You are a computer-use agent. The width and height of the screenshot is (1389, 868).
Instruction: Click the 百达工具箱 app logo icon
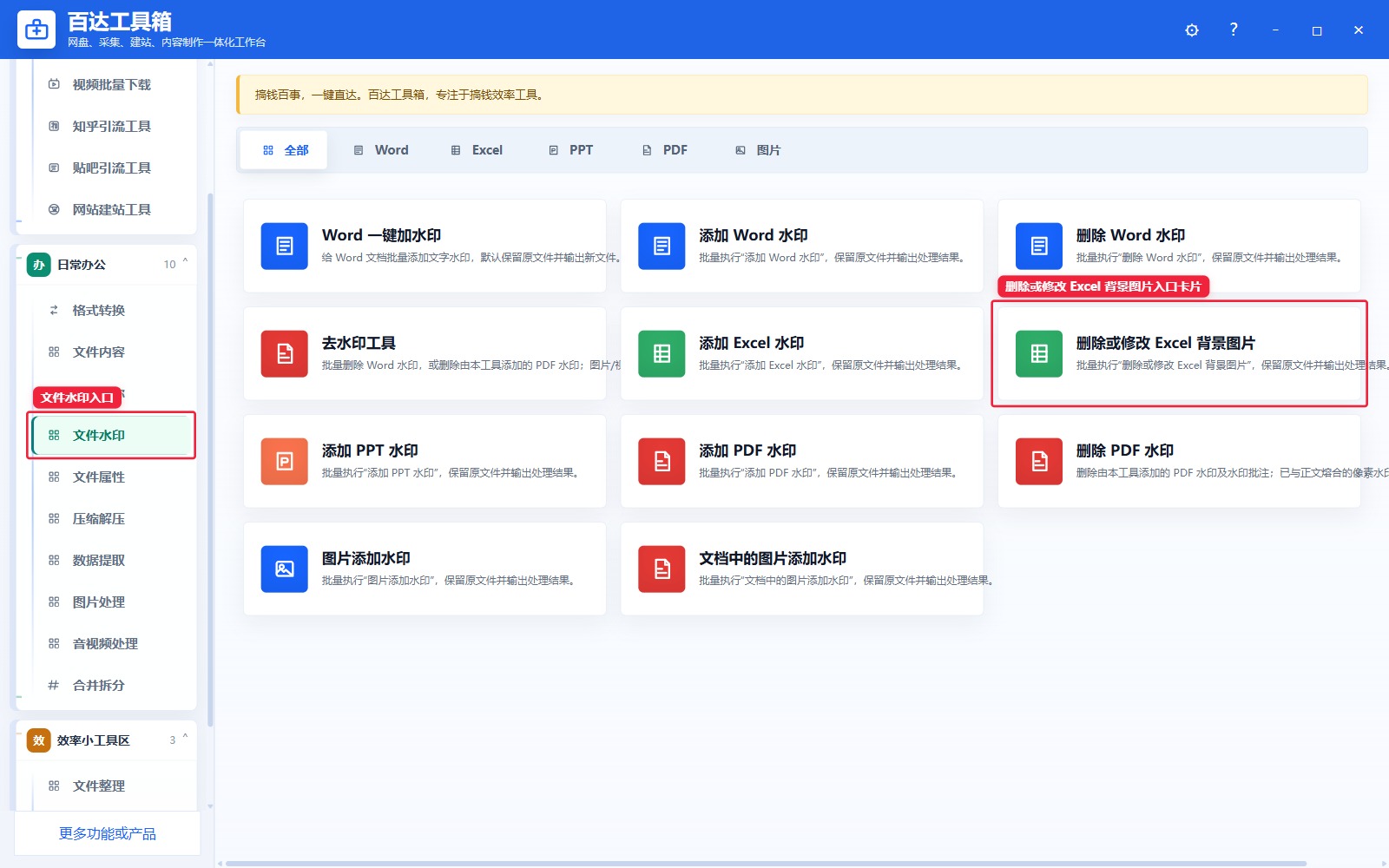click(36, 30)
